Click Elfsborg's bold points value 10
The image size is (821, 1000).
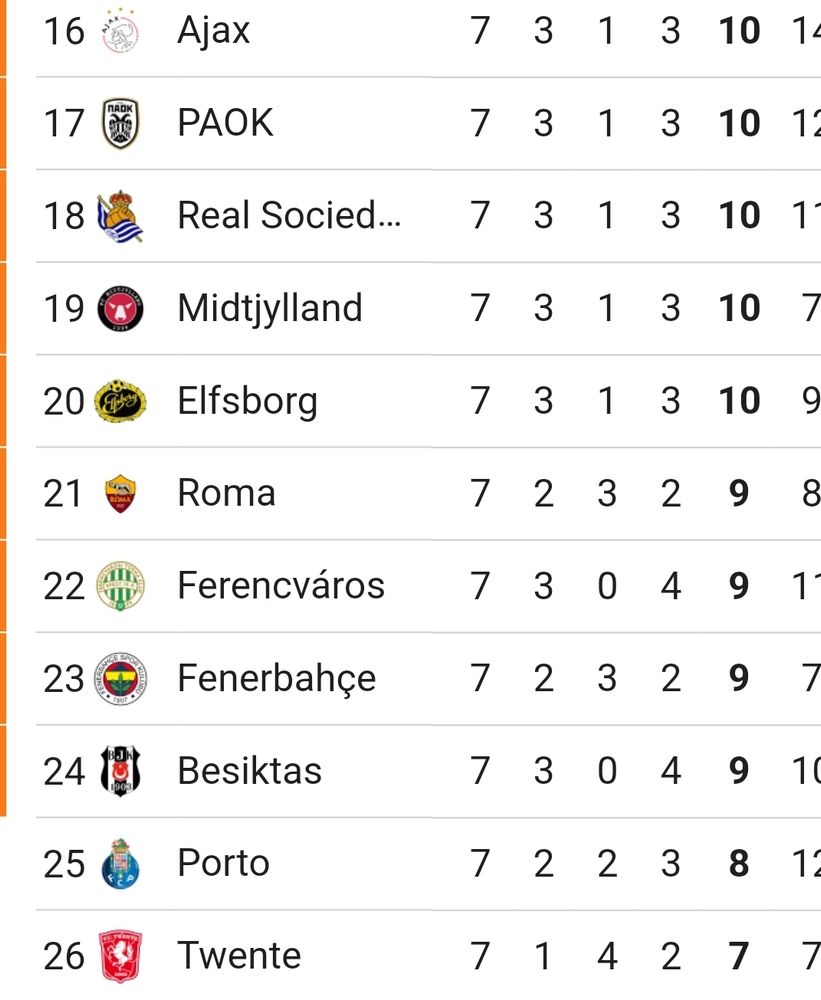pyautogui.click(x=739, y=401)
